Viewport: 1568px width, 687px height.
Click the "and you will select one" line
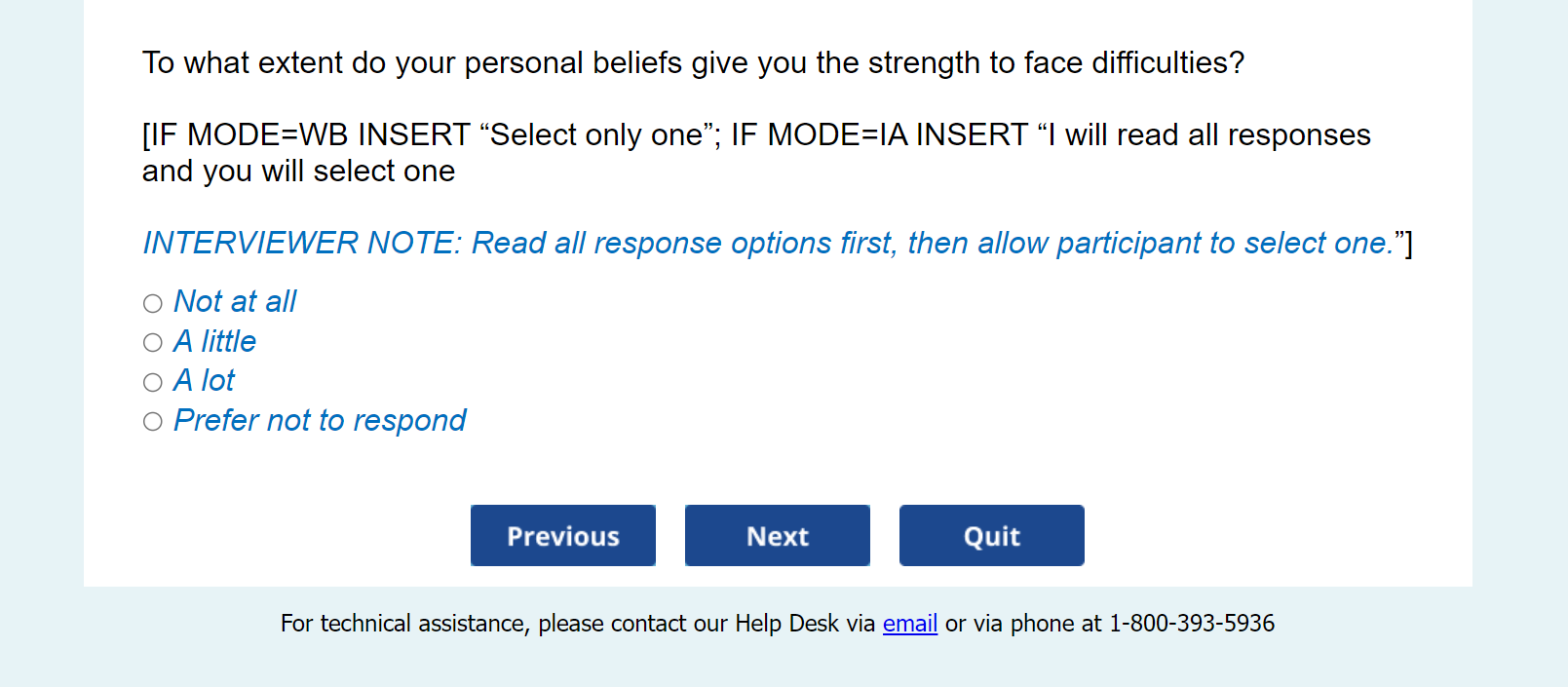298,172
